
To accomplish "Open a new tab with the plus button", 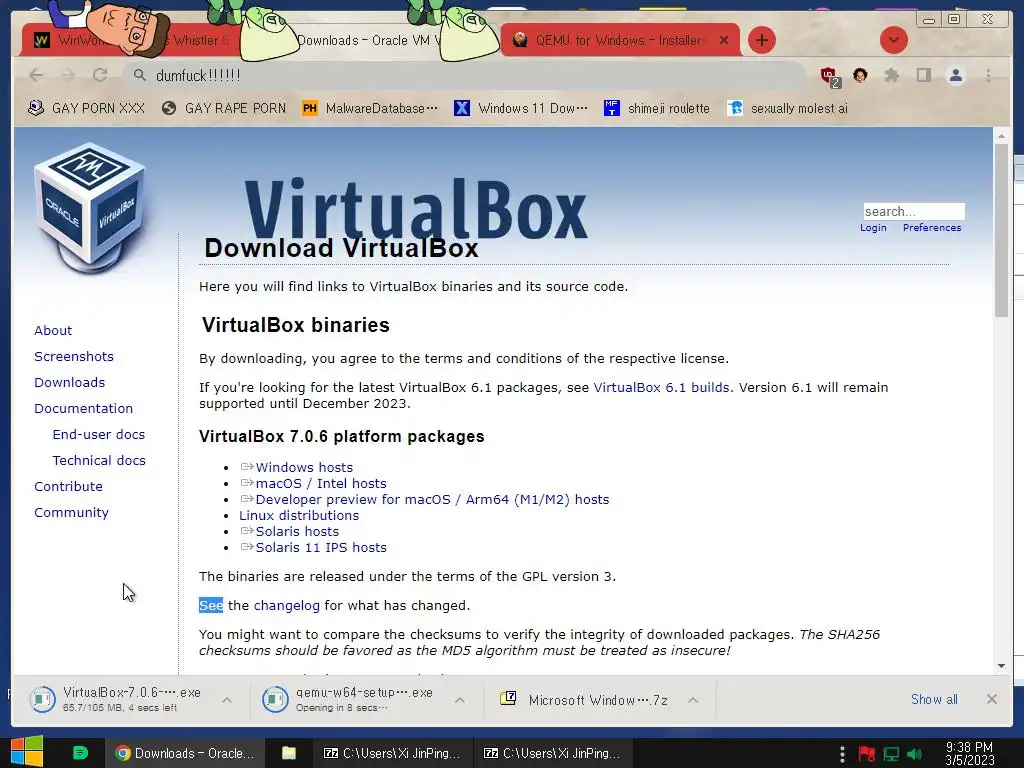I will click(x=761, y=40).
